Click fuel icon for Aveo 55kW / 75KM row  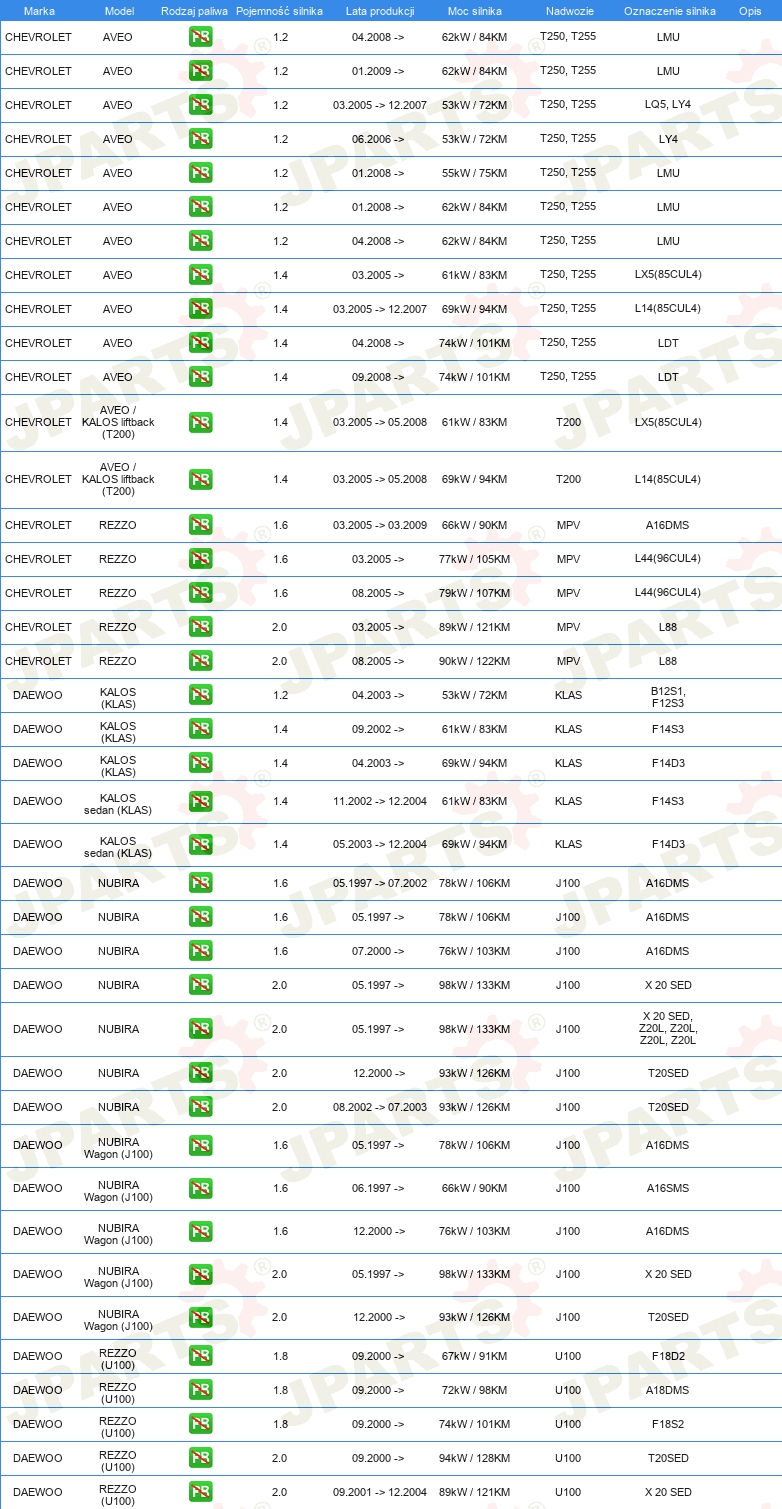tap(200, 173)
